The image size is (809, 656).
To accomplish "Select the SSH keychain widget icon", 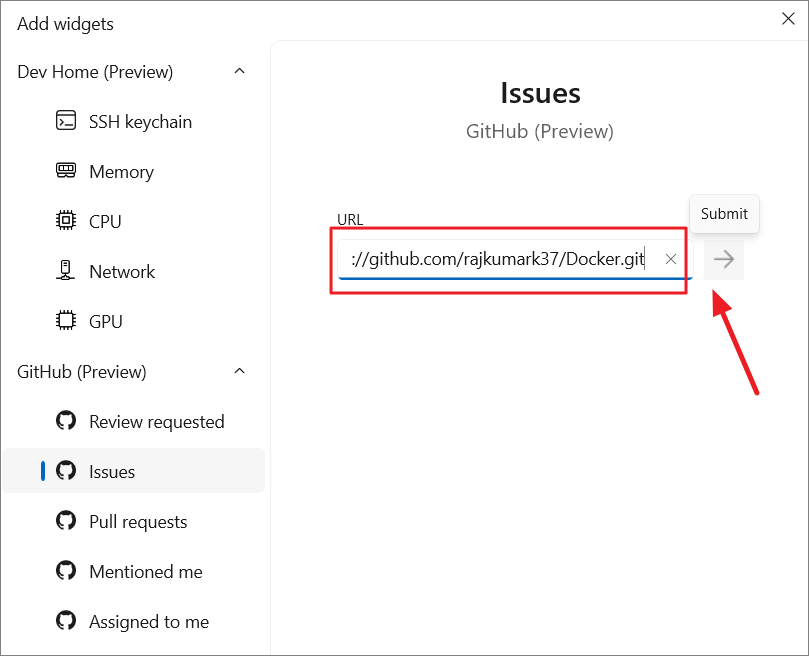I will coord(65,121).
